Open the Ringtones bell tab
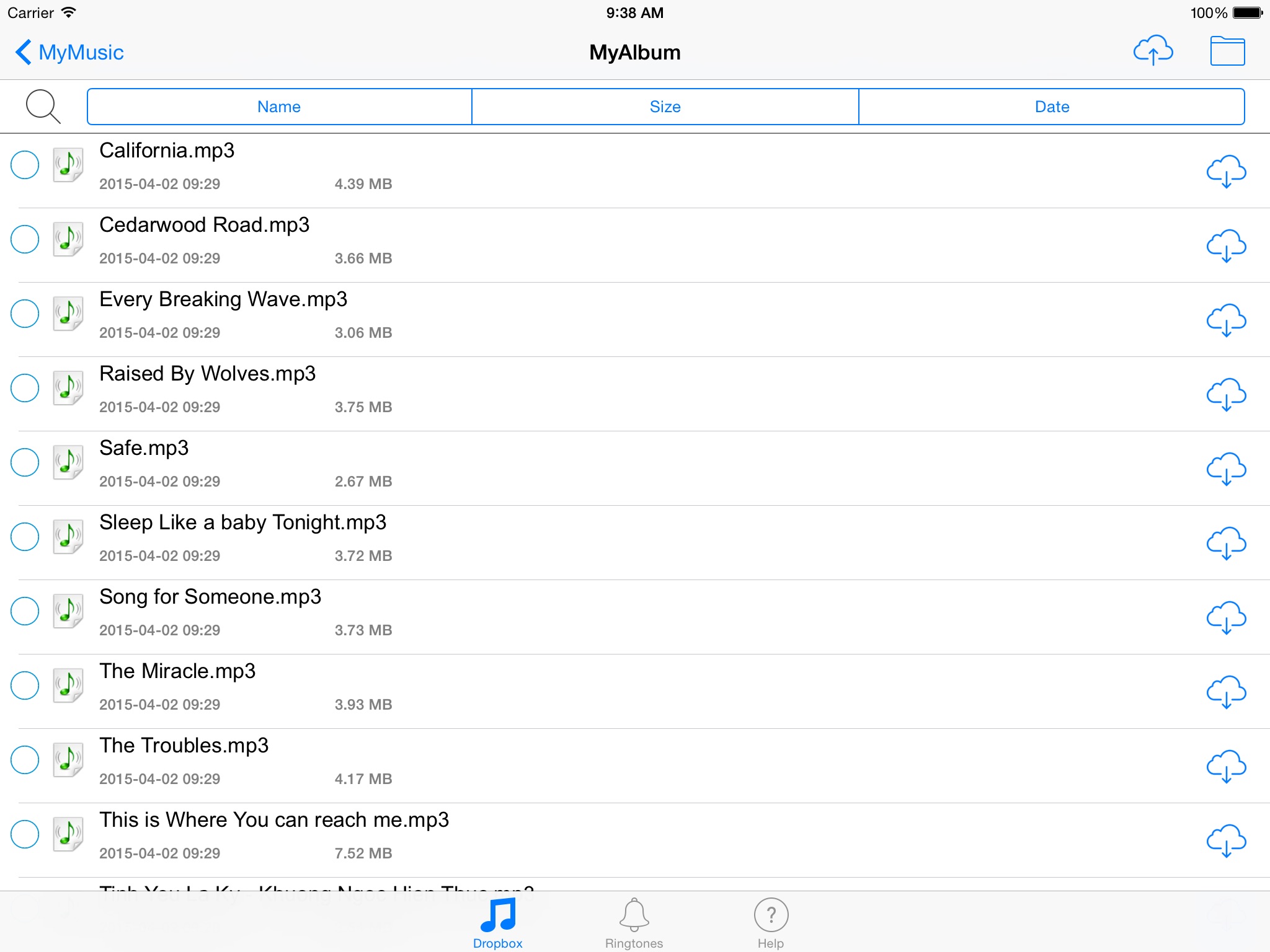Screen dimensions: 1270x952 pos(634,922)
